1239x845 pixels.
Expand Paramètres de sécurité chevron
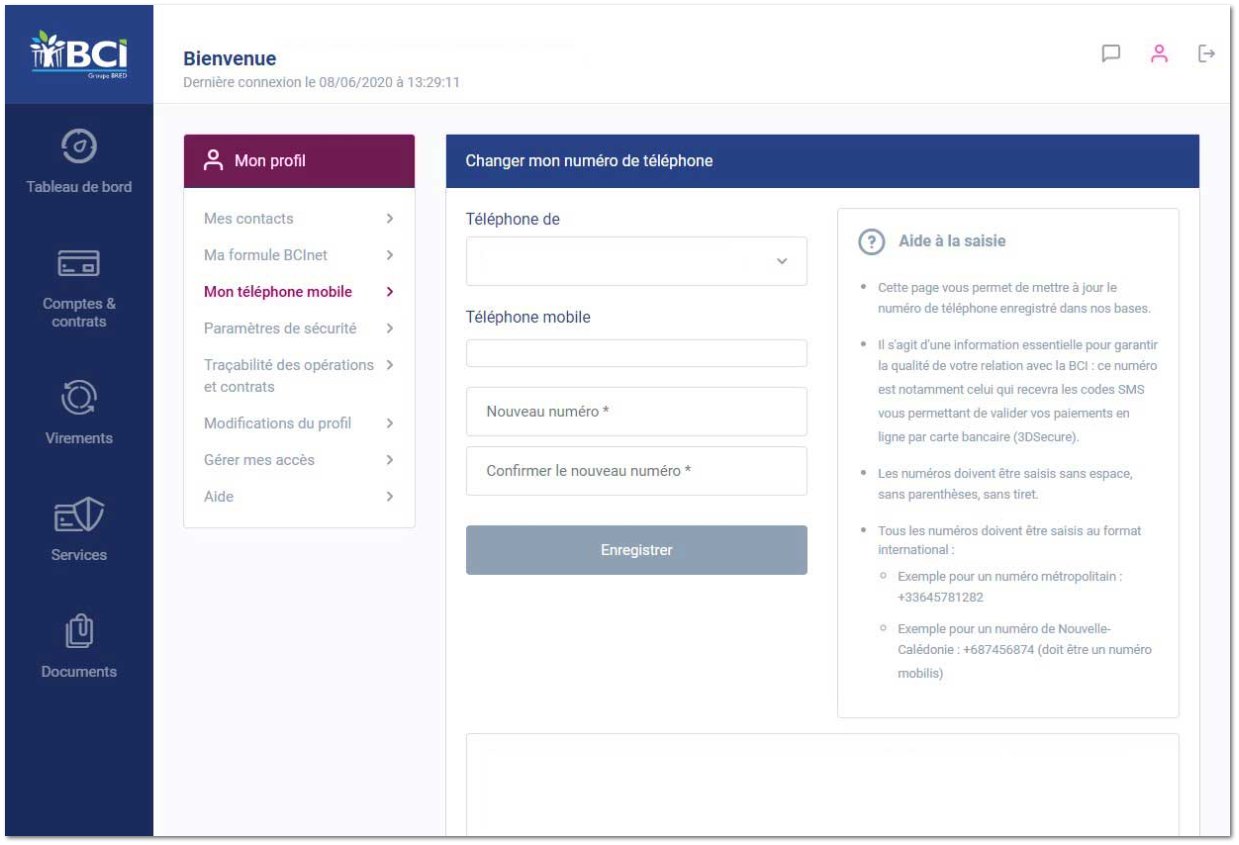point(390,328)
